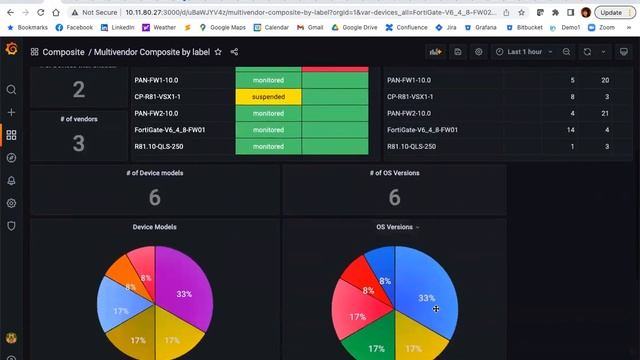The height and width of the screenshot is (360, 640).
Task: Open the Jira bookmark
Action: (446, 27)
